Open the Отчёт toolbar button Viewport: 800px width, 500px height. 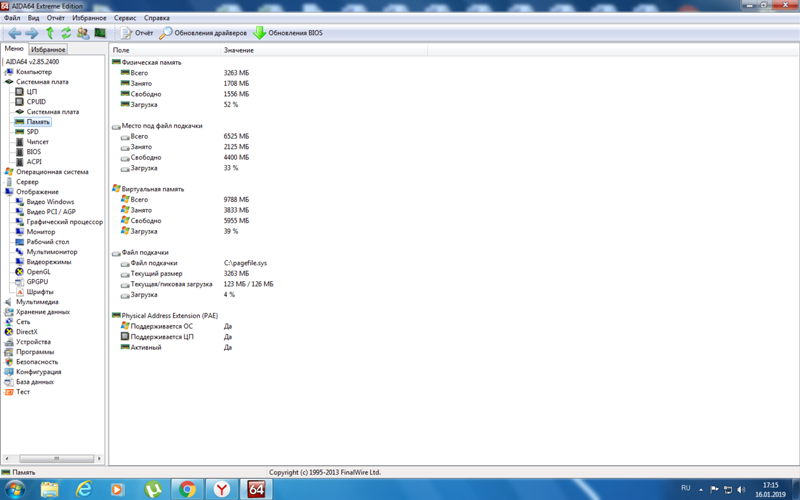tap(137, 33)
